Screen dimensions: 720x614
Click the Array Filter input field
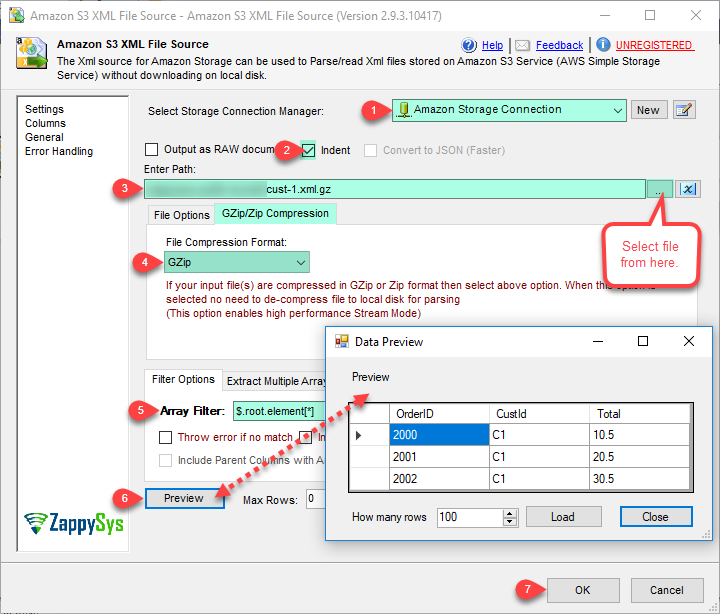pos(279,411)
